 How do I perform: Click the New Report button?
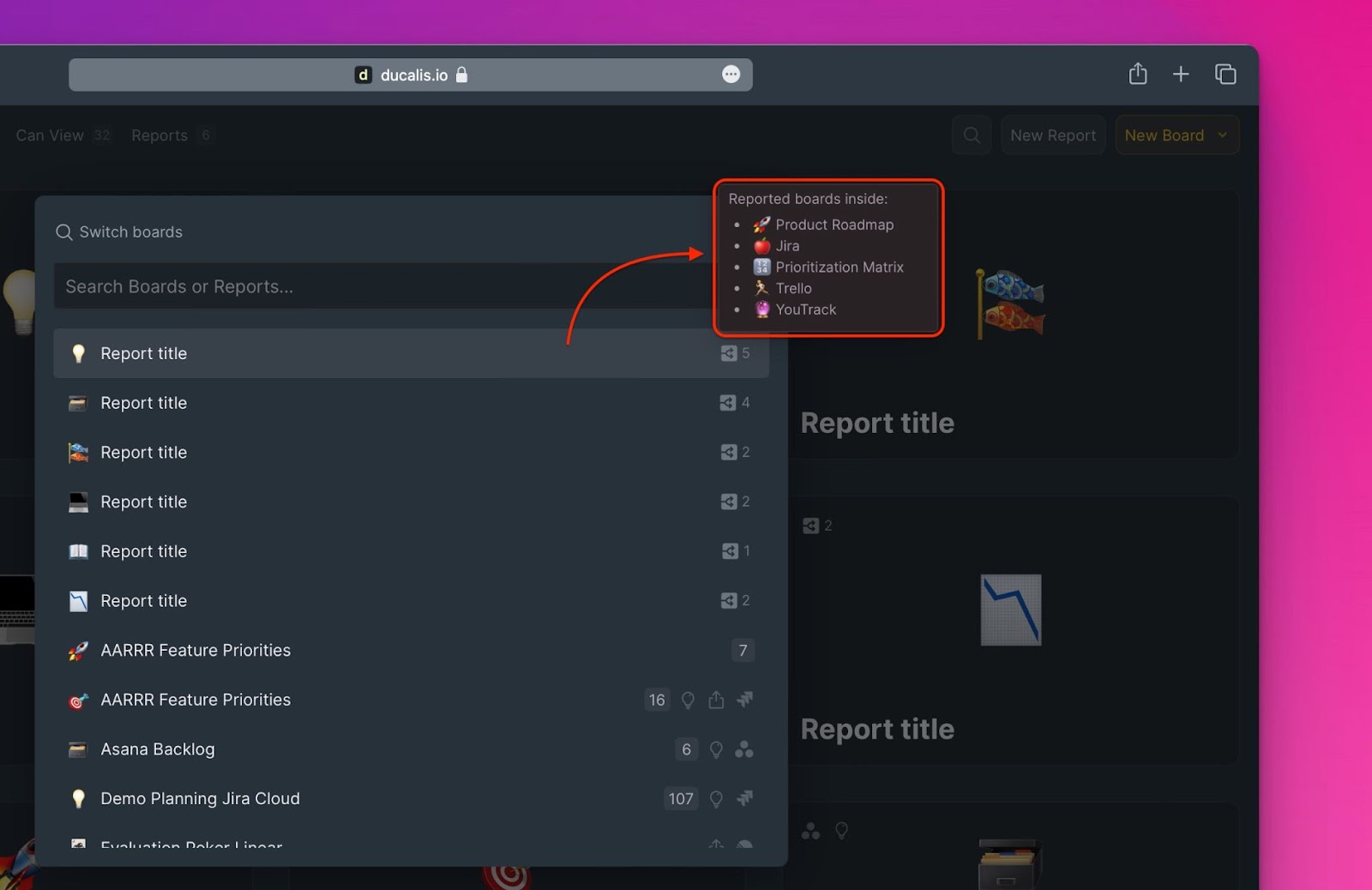coord(1052,135)
